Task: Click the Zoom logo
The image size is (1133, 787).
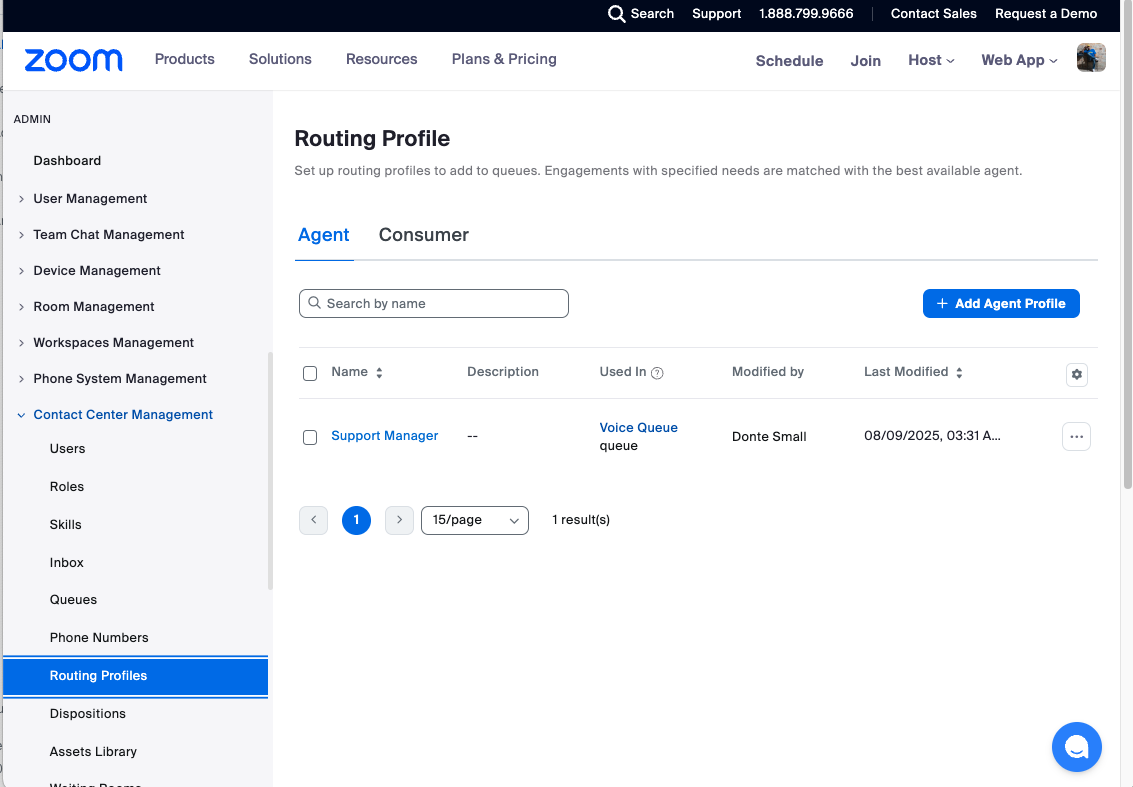Action: [73, 60]
